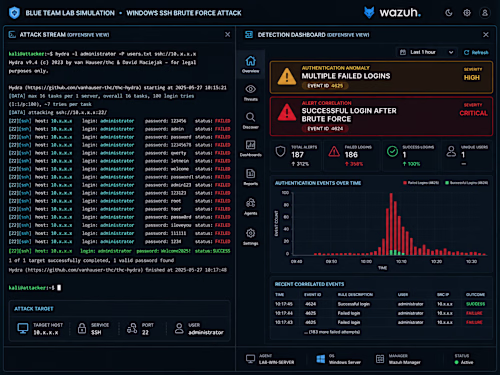Click Wazuh Manager icon in status bar

(x=380, y=359)
